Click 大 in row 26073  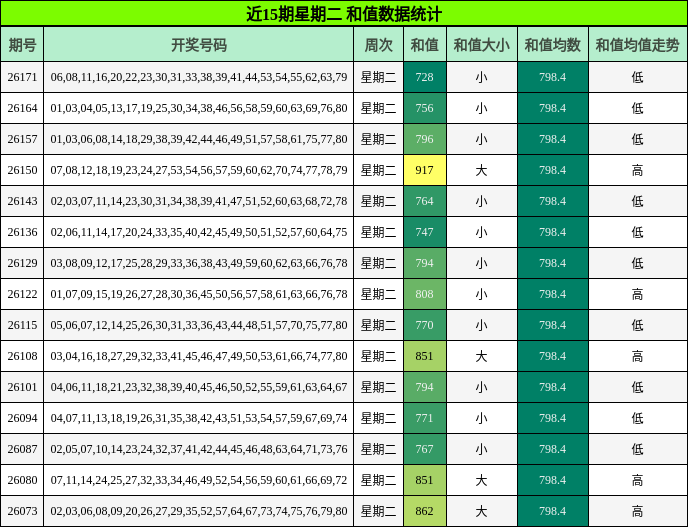pyautogui.click(x=481, y=511)
